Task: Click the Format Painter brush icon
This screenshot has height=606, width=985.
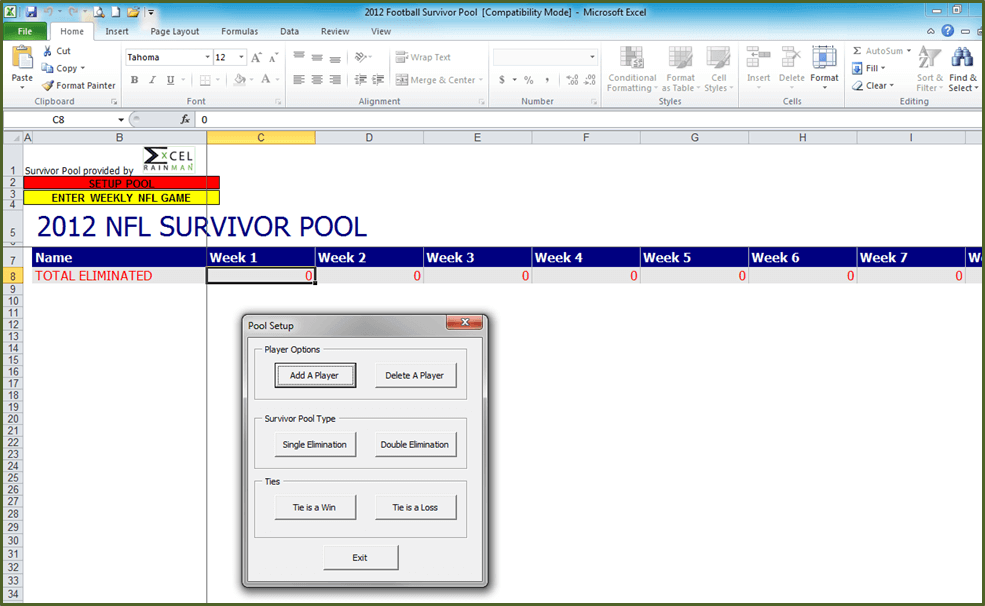Action: (x=48, y=86)
